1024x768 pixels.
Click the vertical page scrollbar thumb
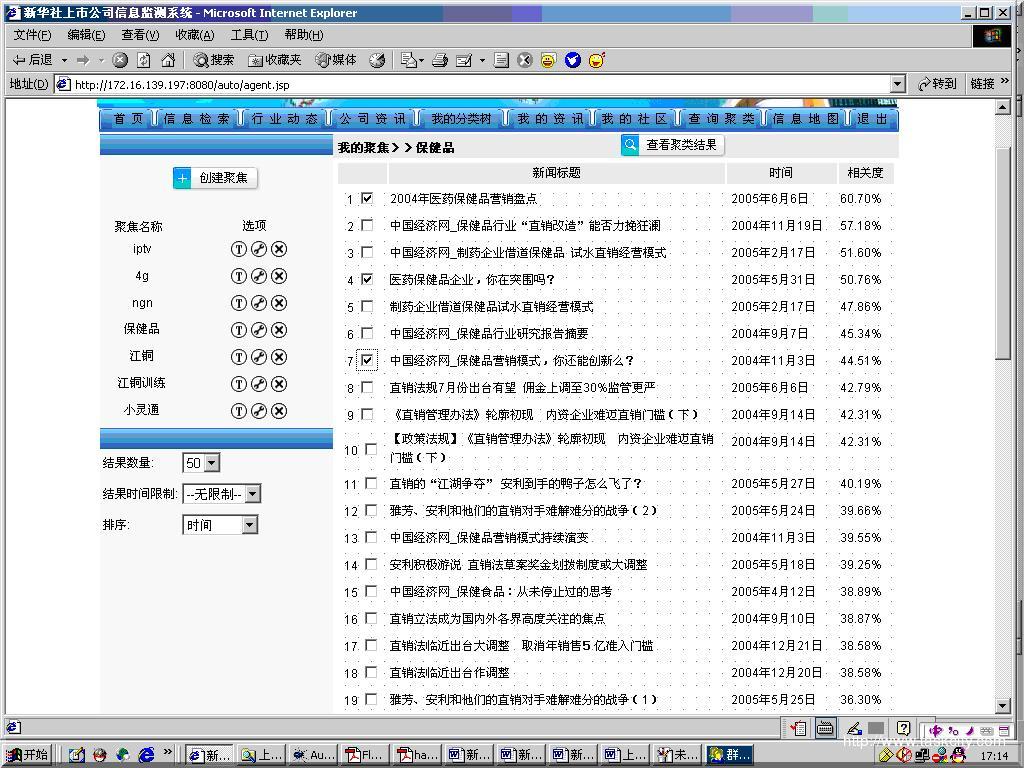(x=1003, y=240)
